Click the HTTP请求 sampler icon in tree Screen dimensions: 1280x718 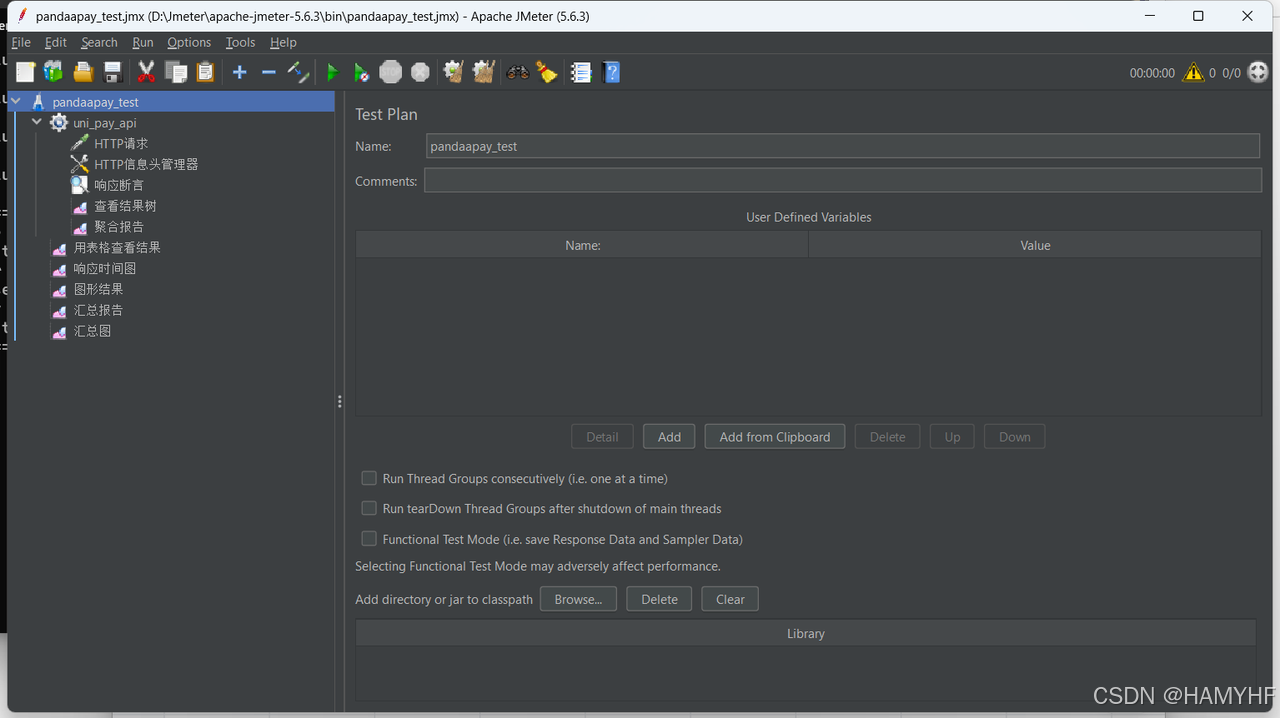coord(80,143)
